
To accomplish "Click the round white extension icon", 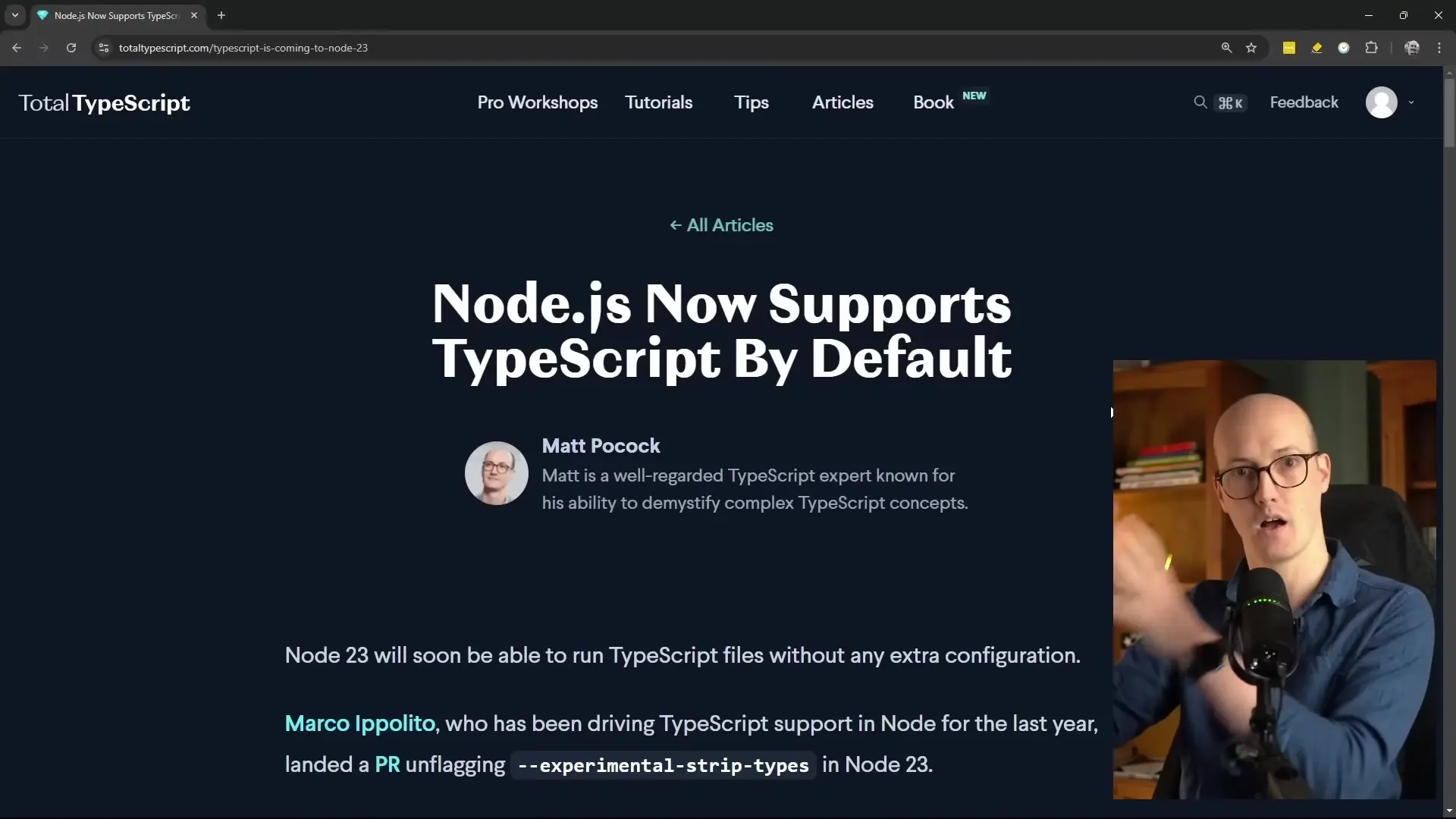I will (1344, 48).
